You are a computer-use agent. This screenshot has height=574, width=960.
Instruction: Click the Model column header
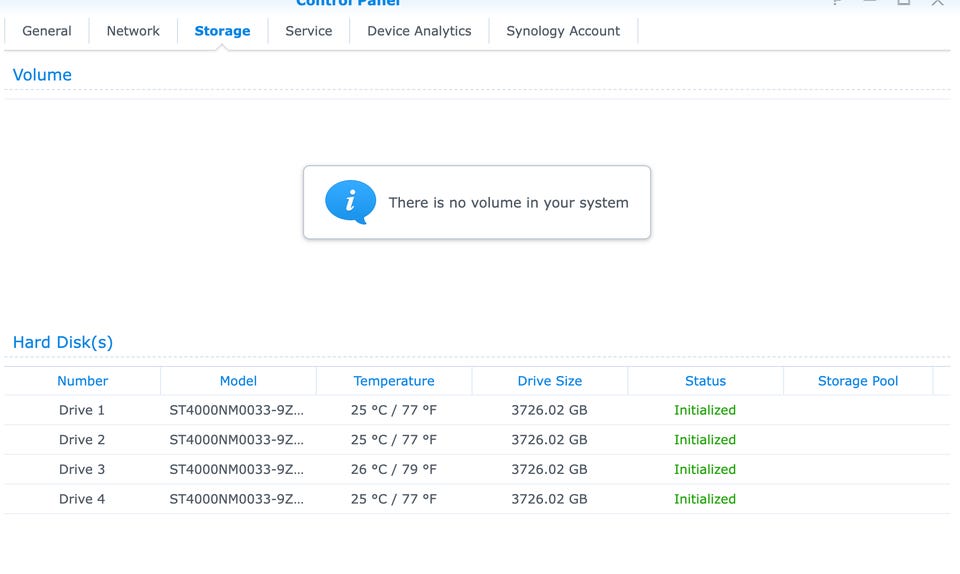coord(238,381)
